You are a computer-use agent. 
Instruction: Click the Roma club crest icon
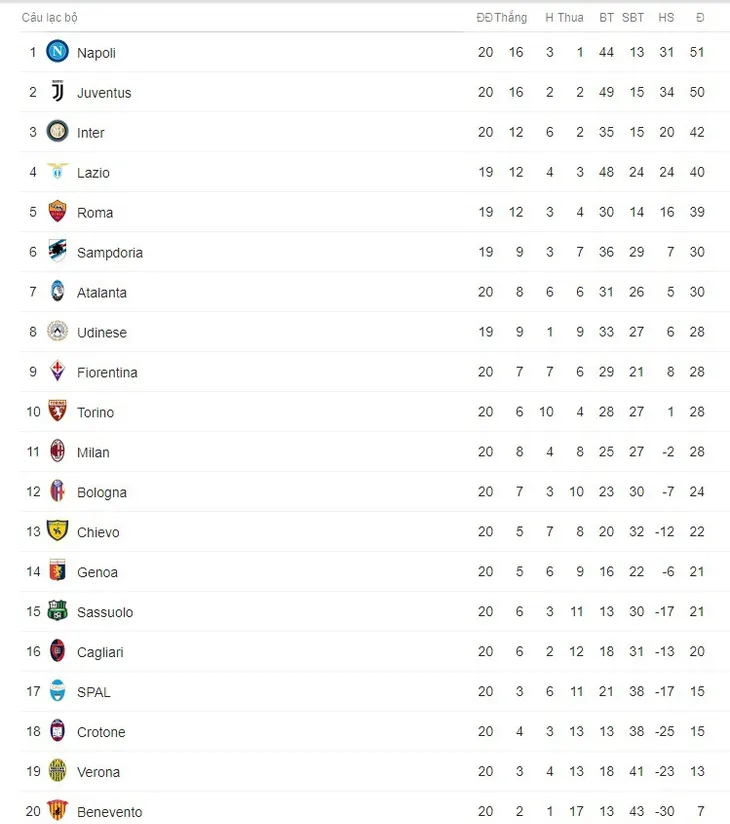click(x=58, y=212)
